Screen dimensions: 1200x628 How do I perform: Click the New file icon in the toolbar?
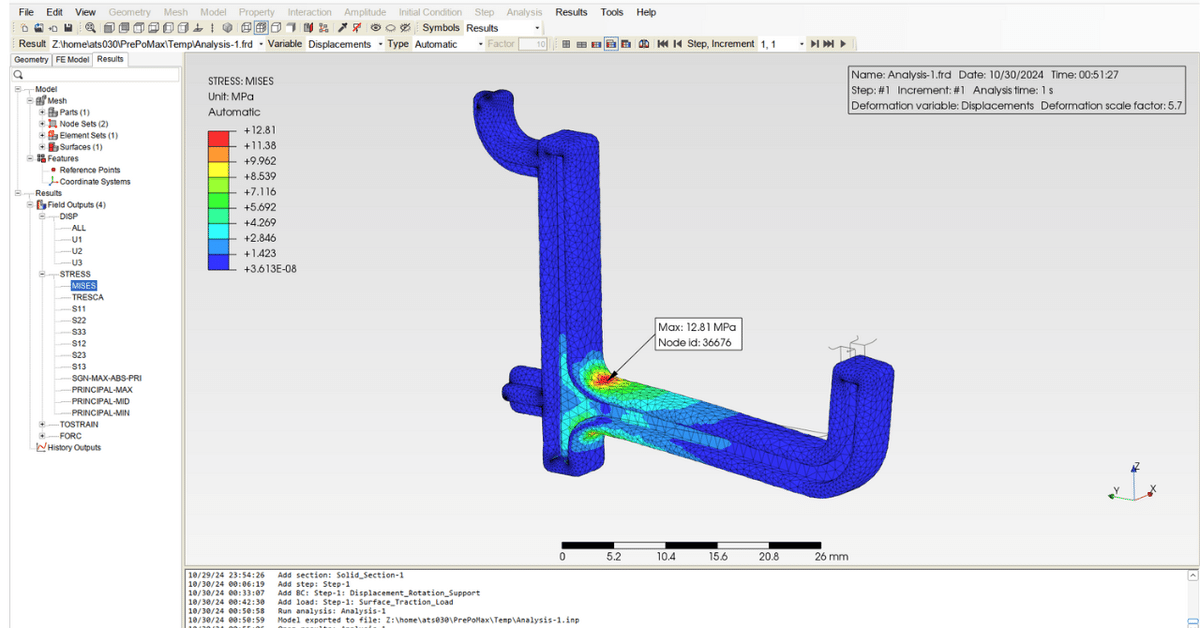pyautogui.click(x=23, y=28)
